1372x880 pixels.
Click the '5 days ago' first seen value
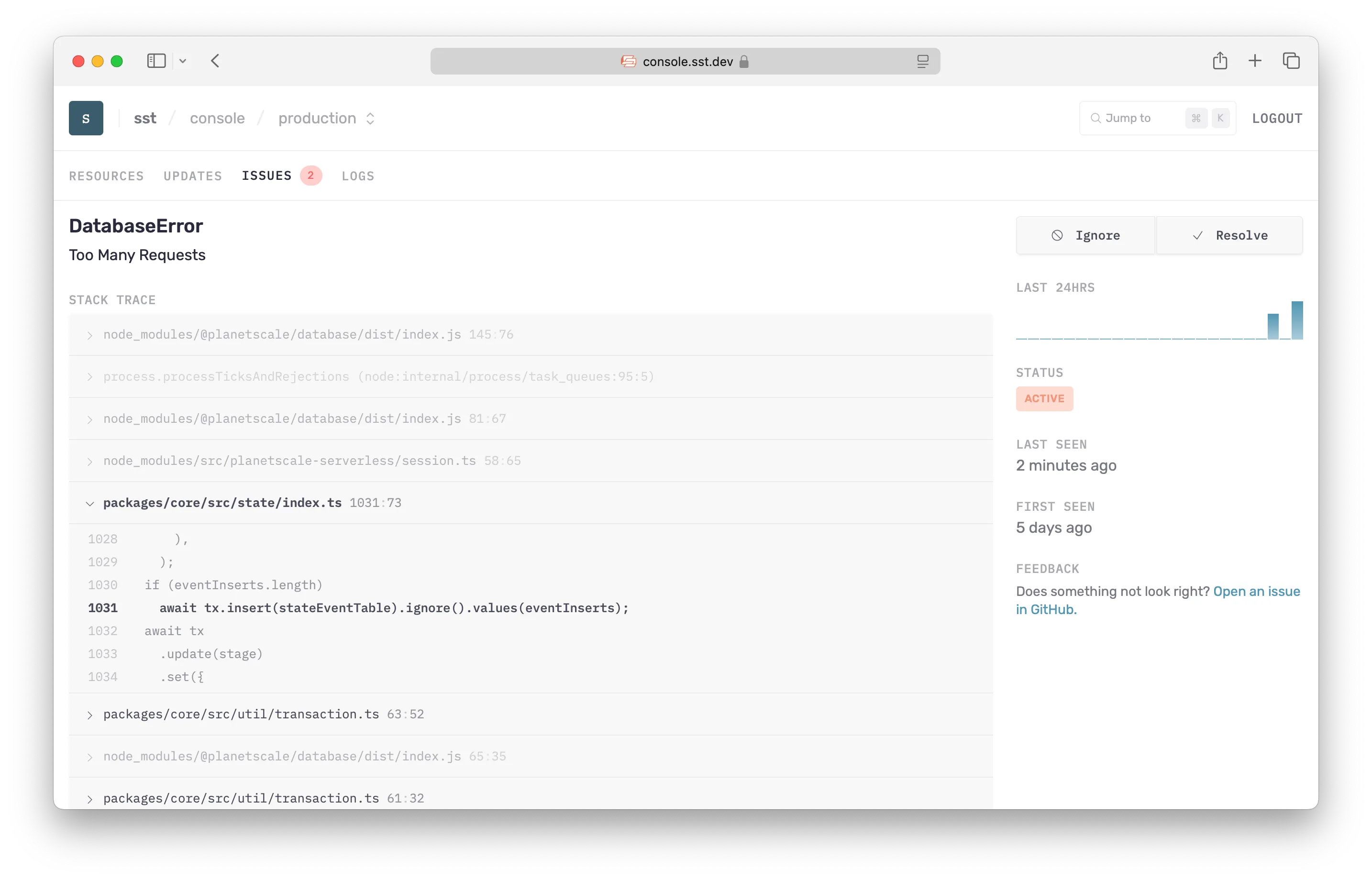point(1054,528)
